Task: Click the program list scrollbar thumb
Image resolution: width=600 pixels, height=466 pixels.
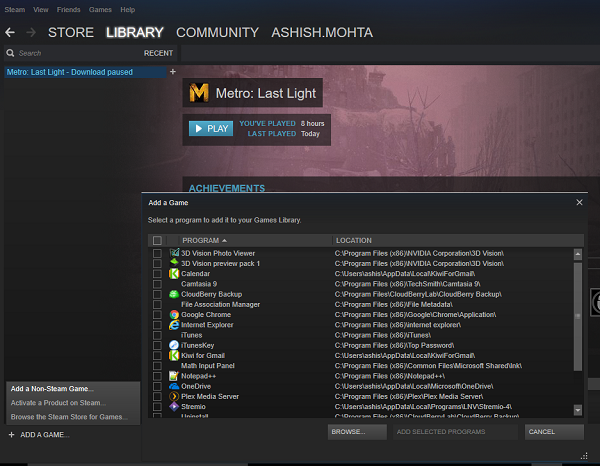Action: coord(578,316)
